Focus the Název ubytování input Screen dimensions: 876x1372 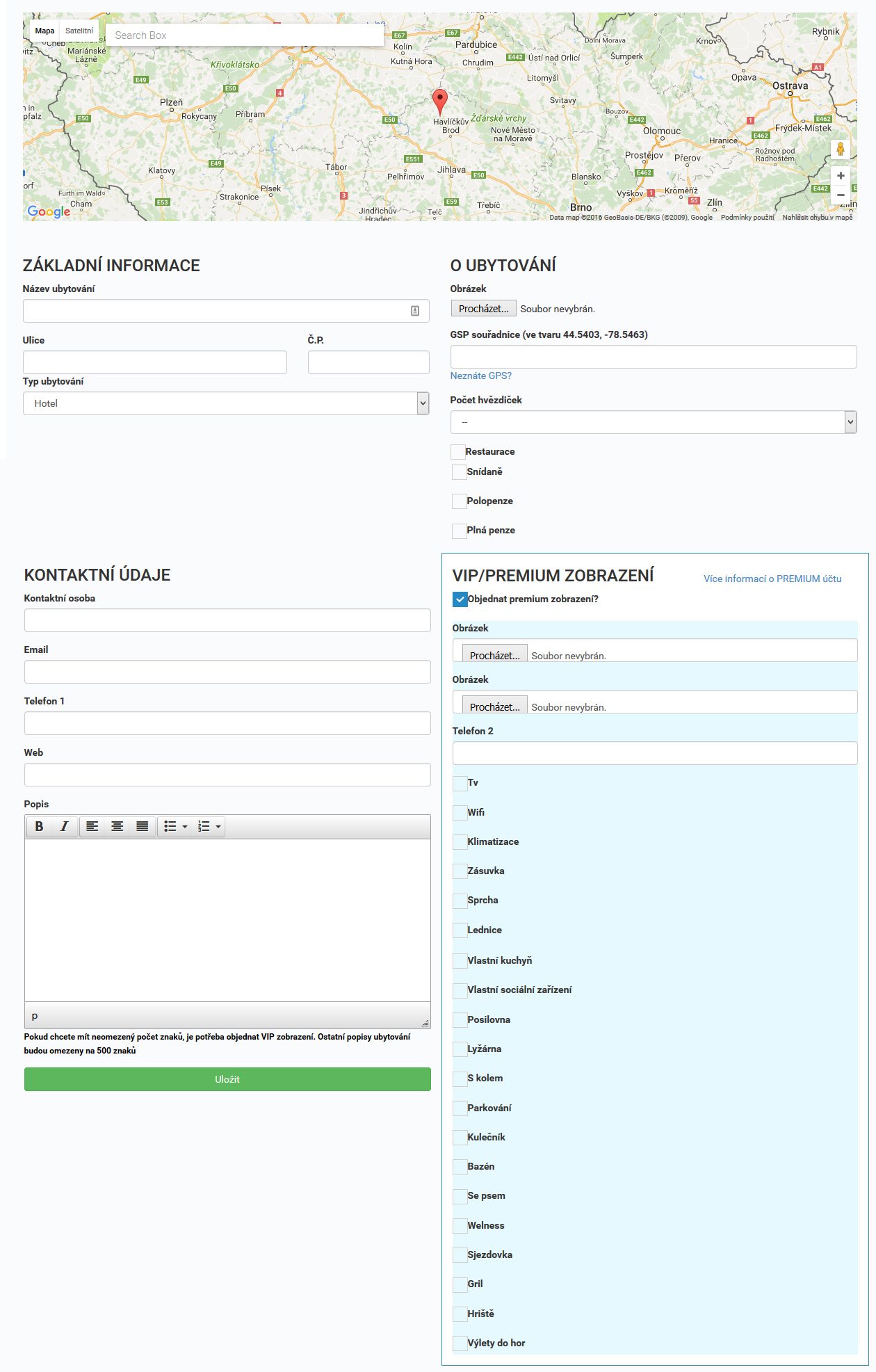(226, 311)
